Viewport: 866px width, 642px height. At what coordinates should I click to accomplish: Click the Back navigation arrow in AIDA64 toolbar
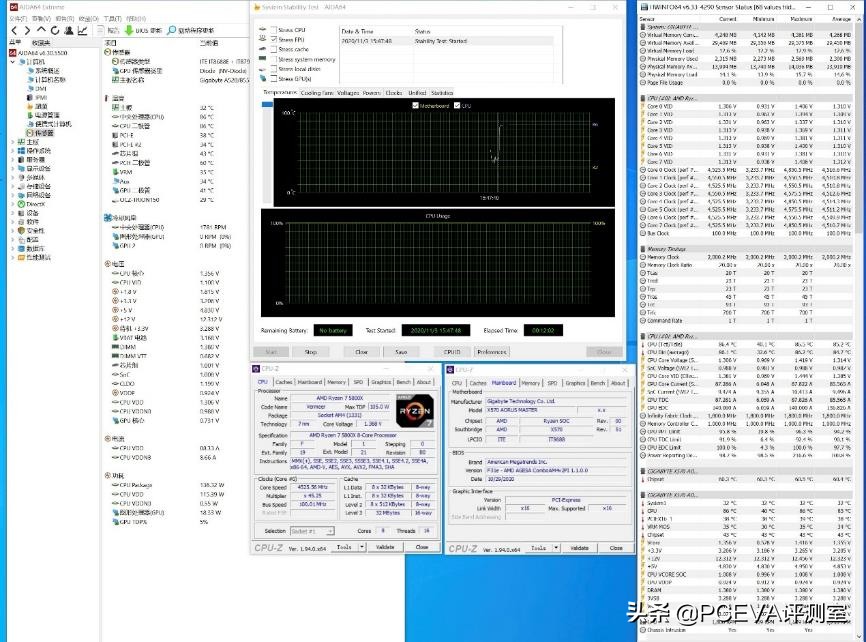tap(14, 28)
